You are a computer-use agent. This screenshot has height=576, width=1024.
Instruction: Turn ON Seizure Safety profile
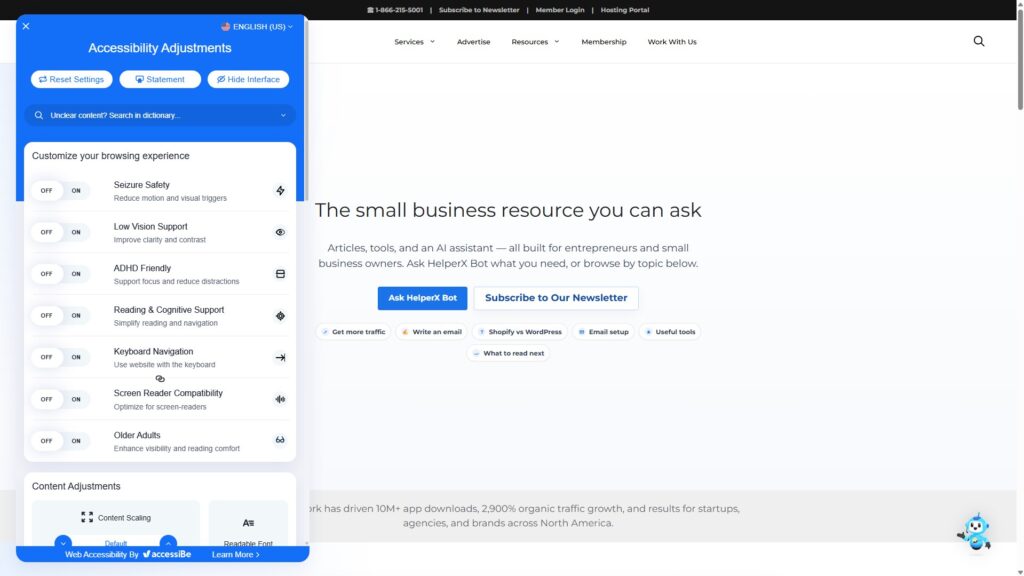click(76, 191)
